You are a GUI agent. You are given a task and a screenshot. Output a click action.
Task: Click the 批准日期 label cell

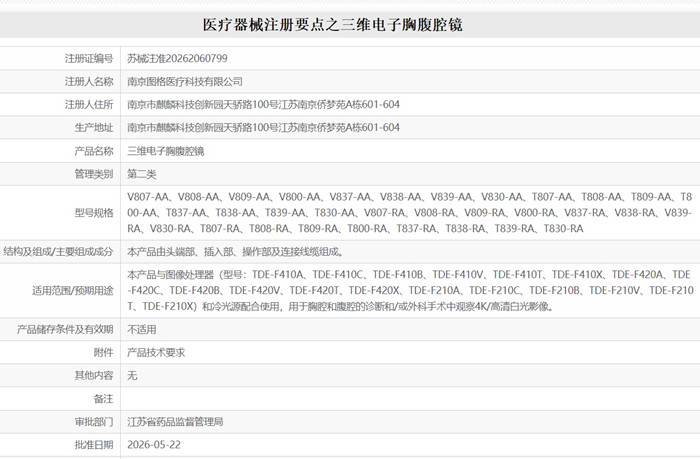click(94, 445)
